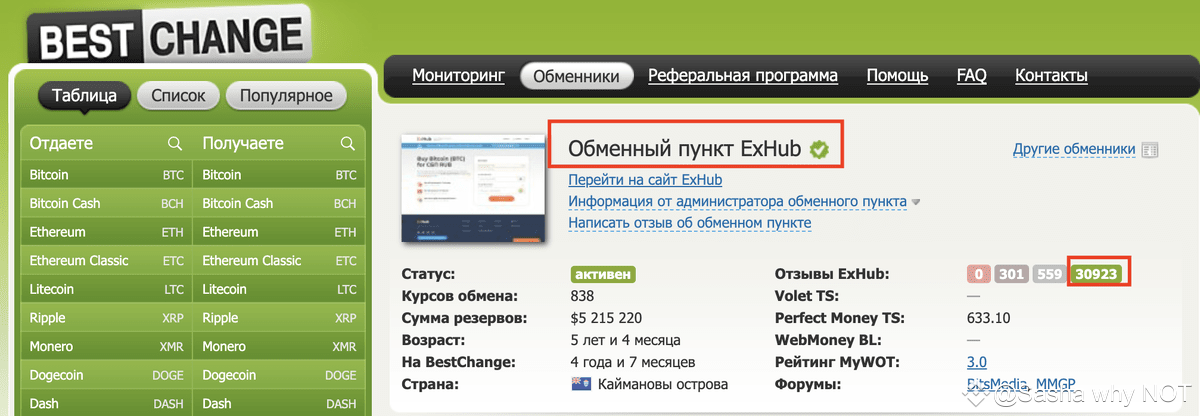The image size is (1200, 416).
Task: Select Litecoin in Получаете column
Action: (x=279, y=289)
